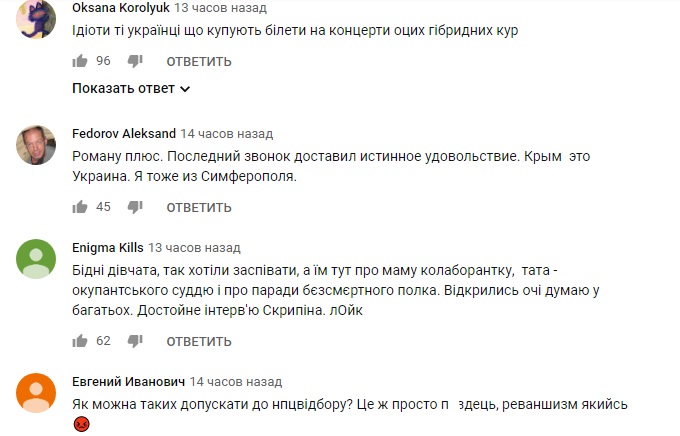Dislike Fedorov Aleksand's comment
This screenshot has height=436, width=680.
[x=135, y=207]
